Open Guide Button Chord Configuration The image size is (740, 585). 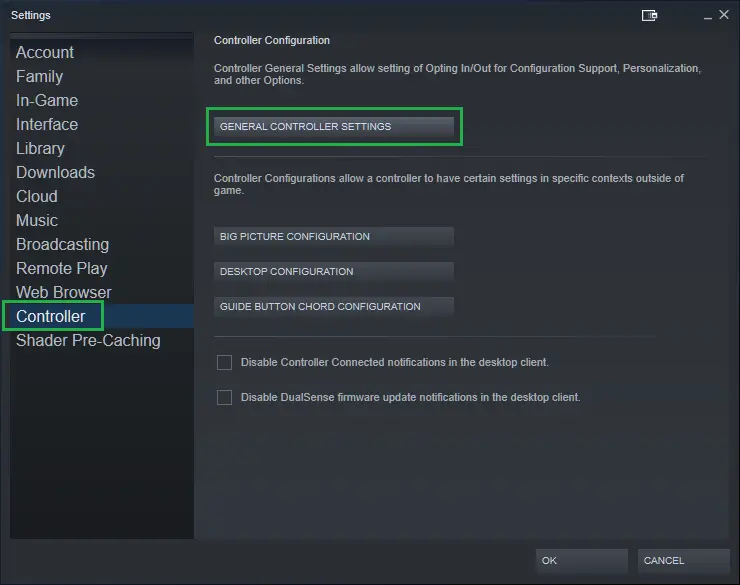point(334,306)
